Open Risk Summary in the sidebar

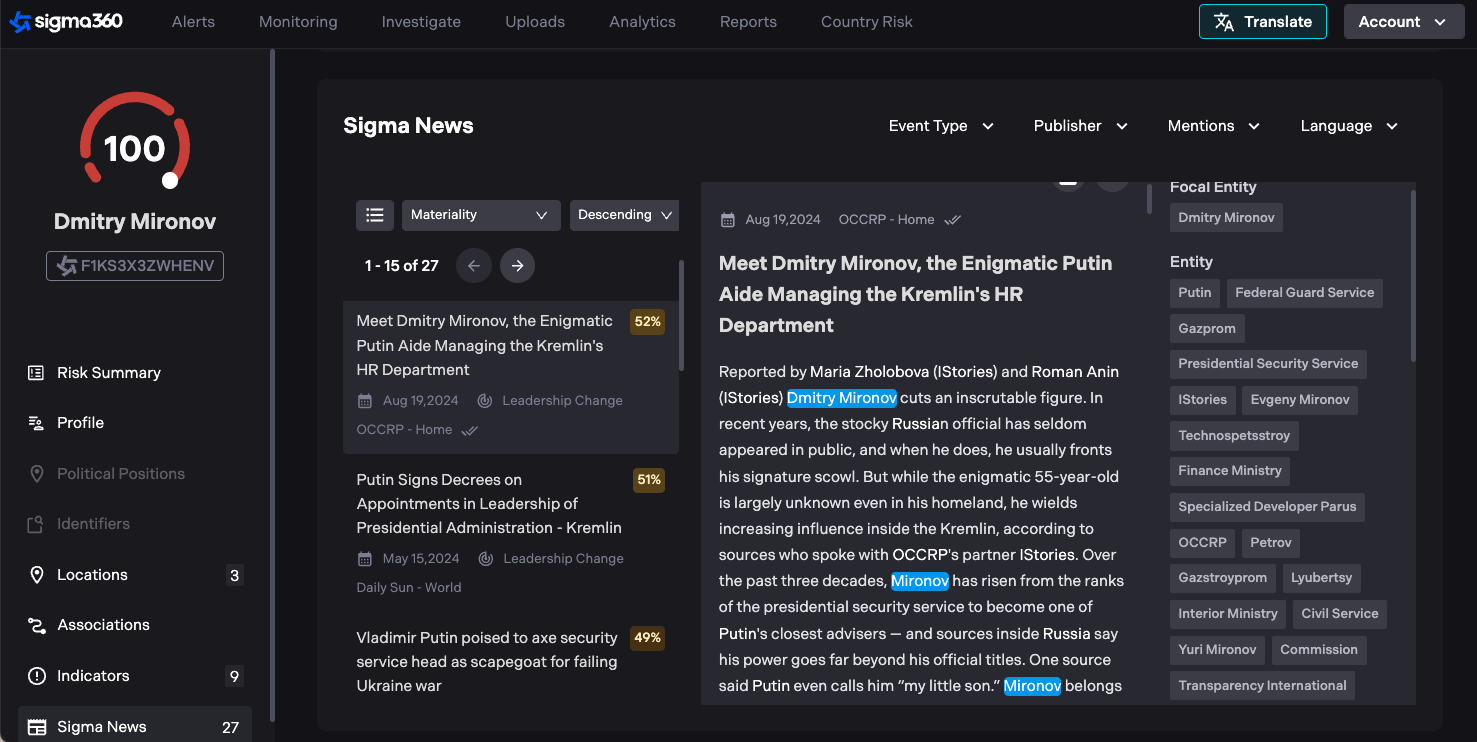(x=108, y=373)
